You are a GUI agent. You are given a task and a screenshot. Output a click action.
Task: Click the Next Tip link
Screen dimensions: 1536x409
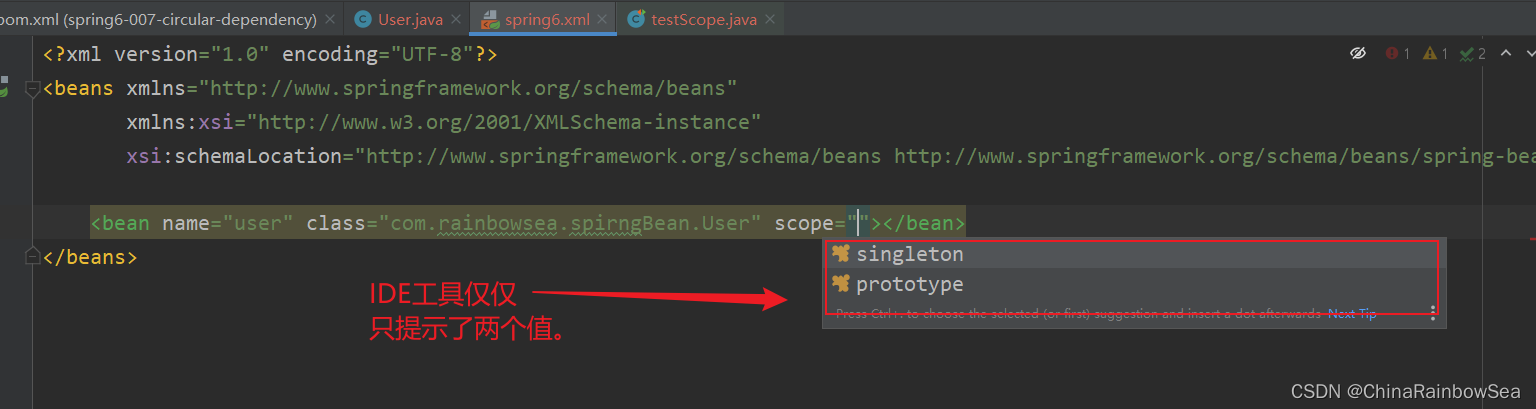coord(1352,314)
